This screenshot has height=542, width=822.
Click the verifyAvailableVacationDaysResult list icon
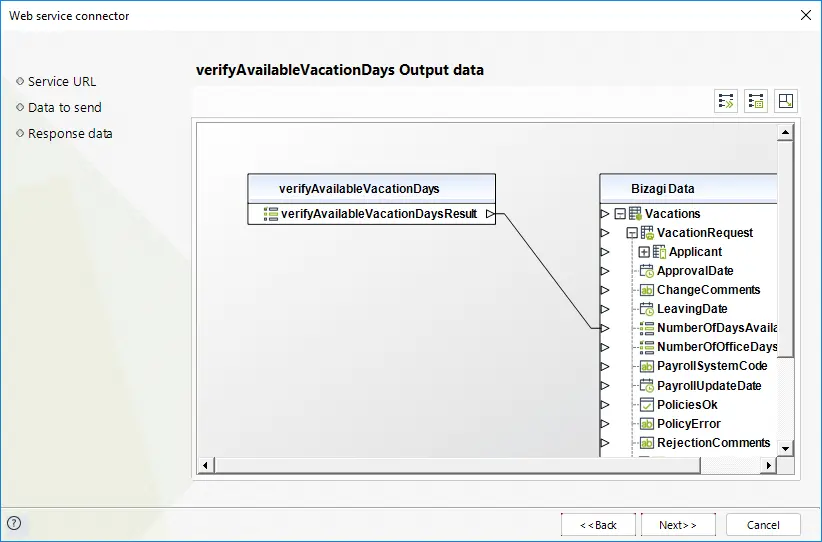[271, 214]
